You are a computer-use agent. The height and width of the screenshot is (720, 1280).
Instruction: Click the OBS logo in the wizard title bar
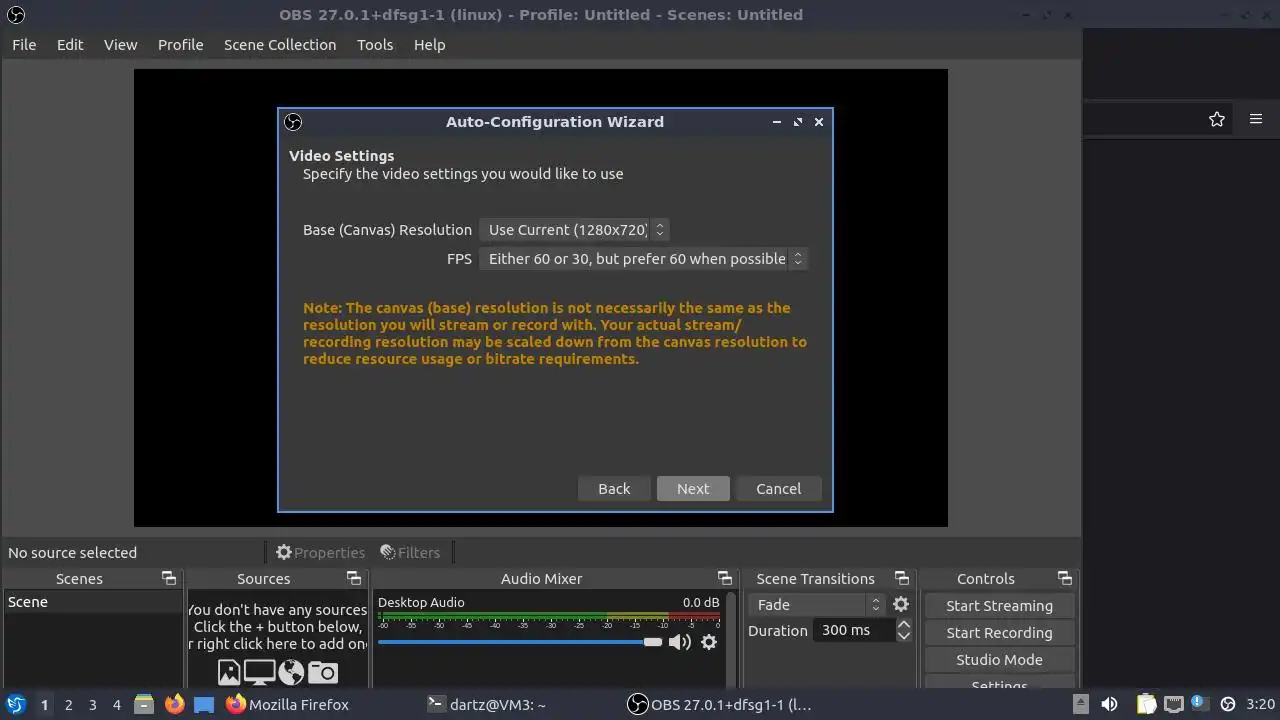tap(293, 122)
